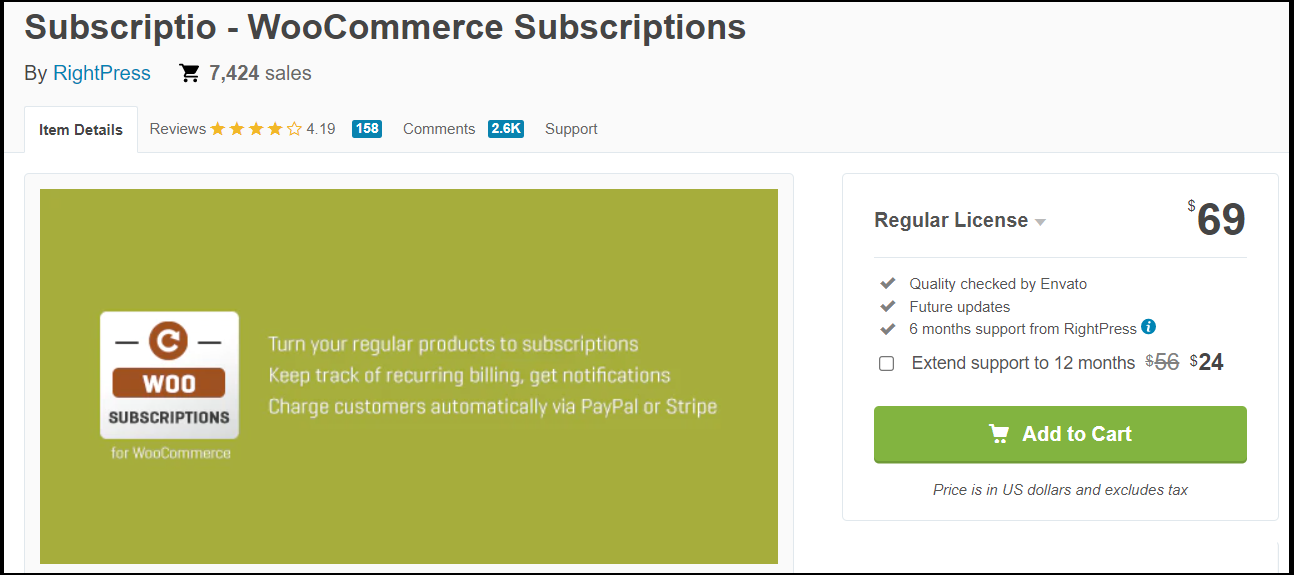Switch to the Item Details tab
1294x575 pixels.
click(81, 130)
